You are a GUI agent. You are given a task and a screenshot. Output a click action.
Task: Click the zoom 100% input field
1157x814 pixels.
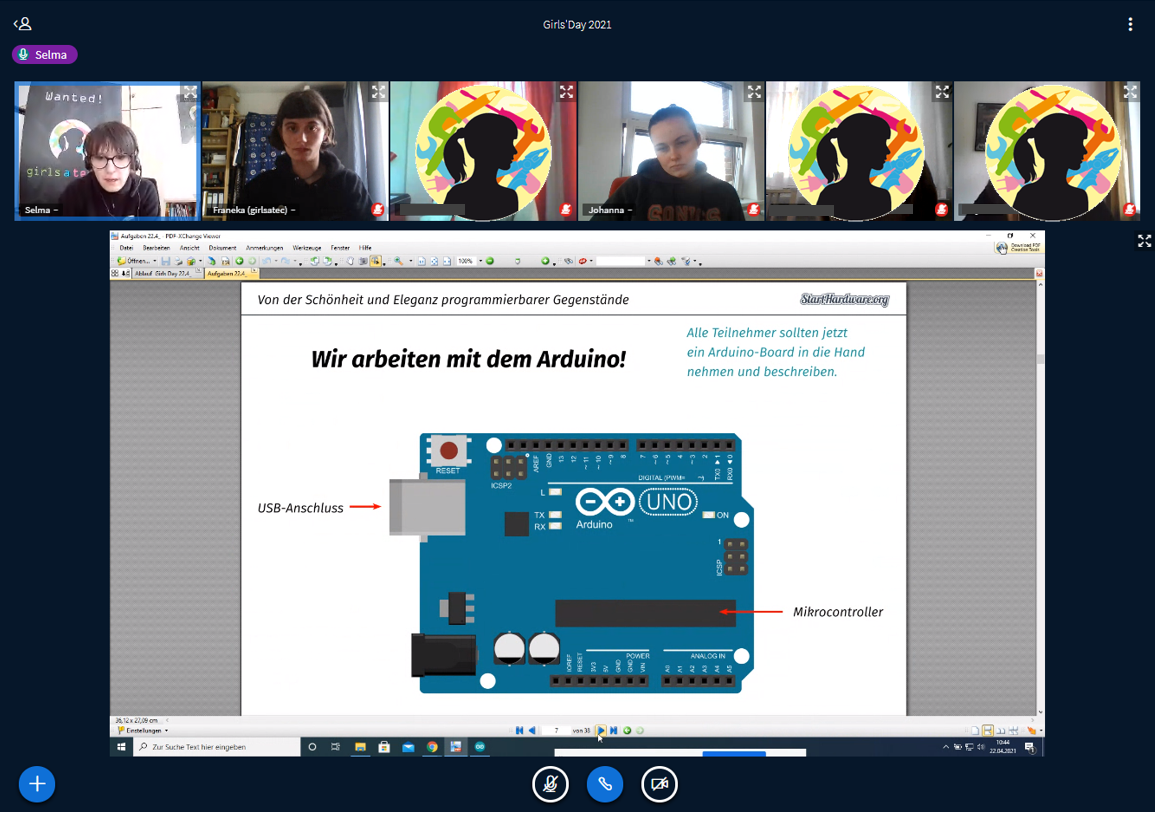coord(466,261)
